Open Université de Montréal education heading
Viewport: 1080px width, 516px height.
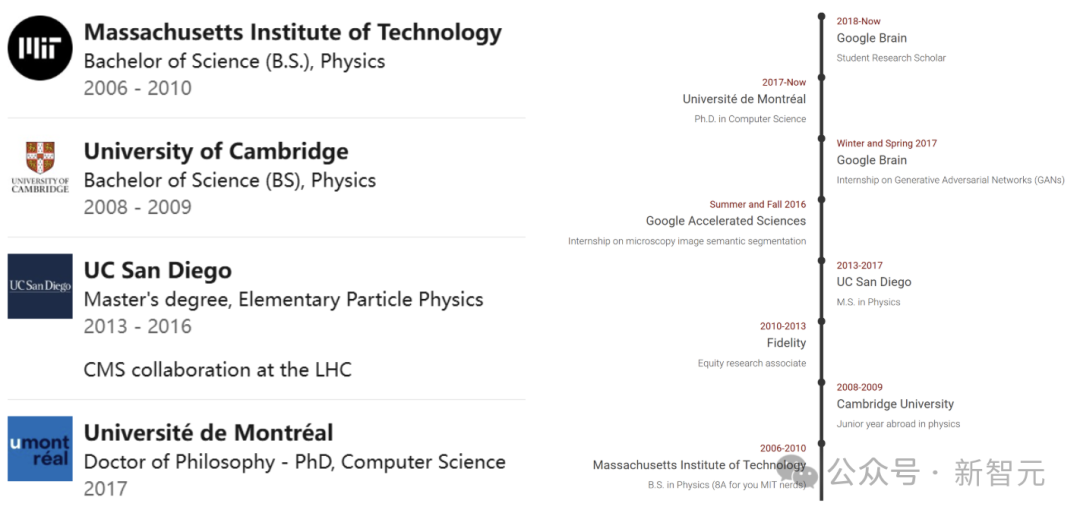point(208,433)
